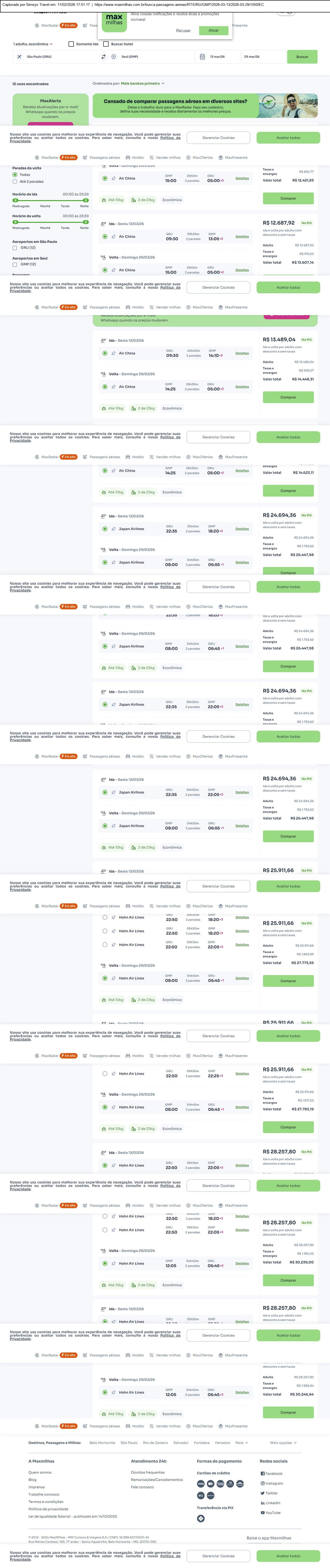Viewport: 330px width, 1568px height.
Task: Check the "Somente ida" box
Action: [71, 44]
